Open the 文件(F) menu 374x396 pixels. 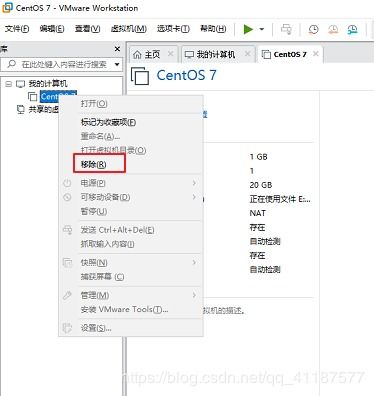click(x=17, y=29)
